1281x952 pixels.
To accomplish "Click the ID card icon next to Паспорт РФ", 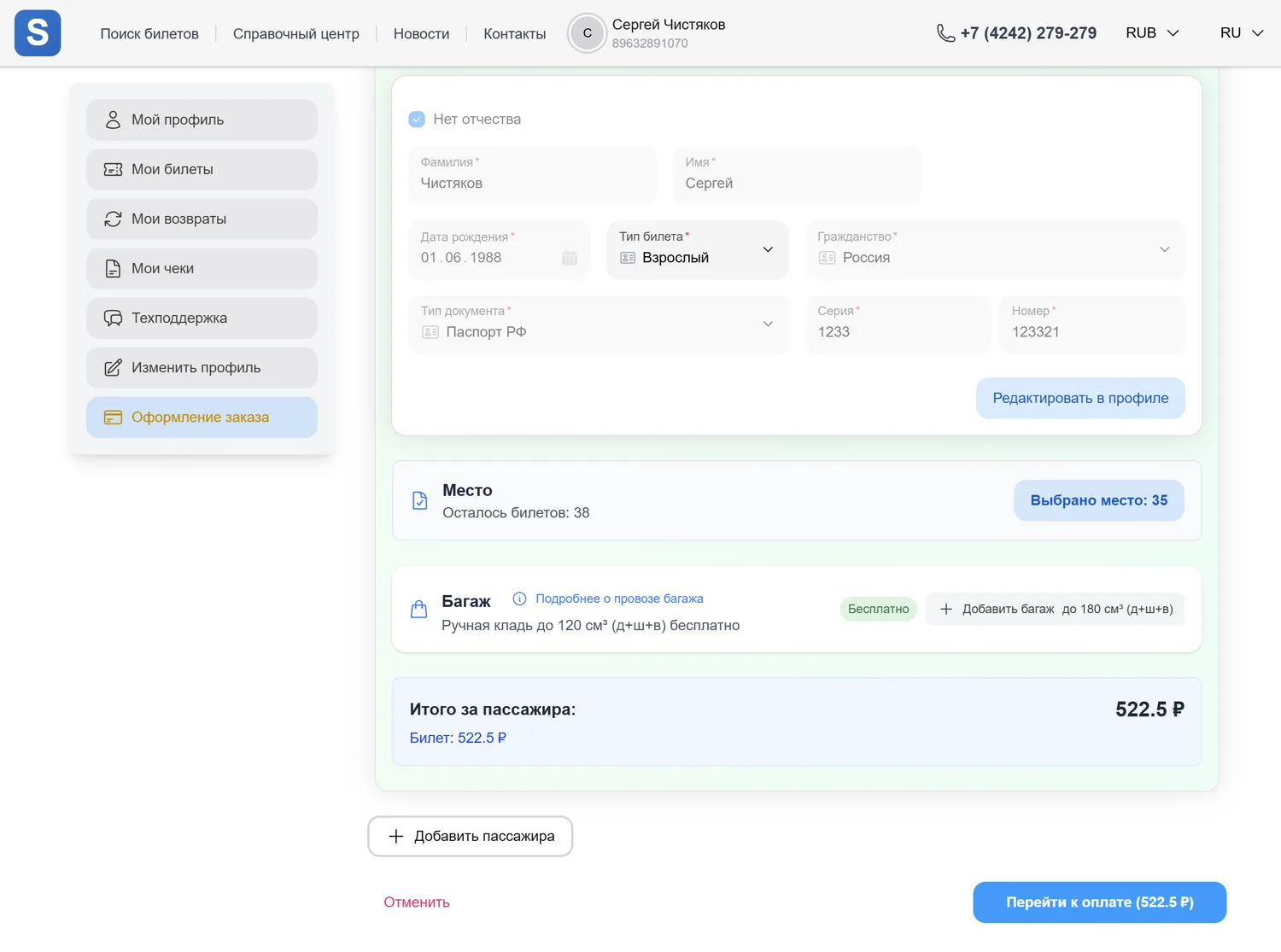I will [x=430, y=332].
